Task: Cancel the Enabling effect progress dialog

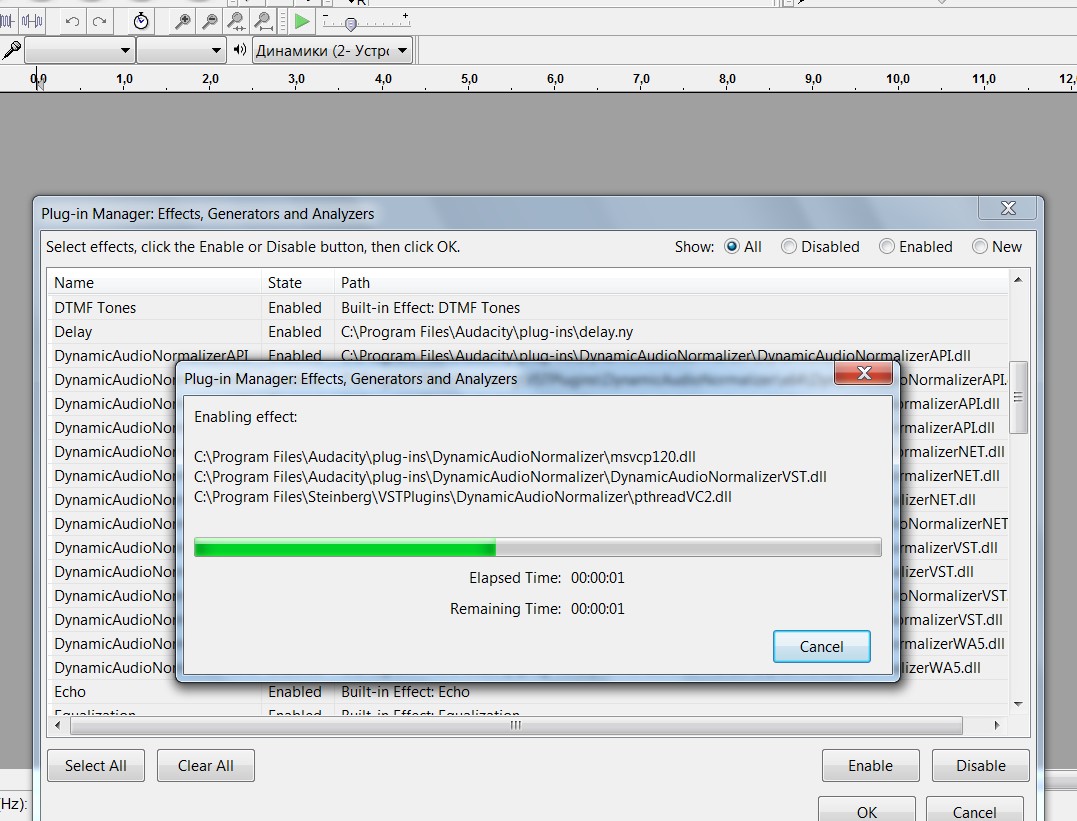Action: (821, 646)
